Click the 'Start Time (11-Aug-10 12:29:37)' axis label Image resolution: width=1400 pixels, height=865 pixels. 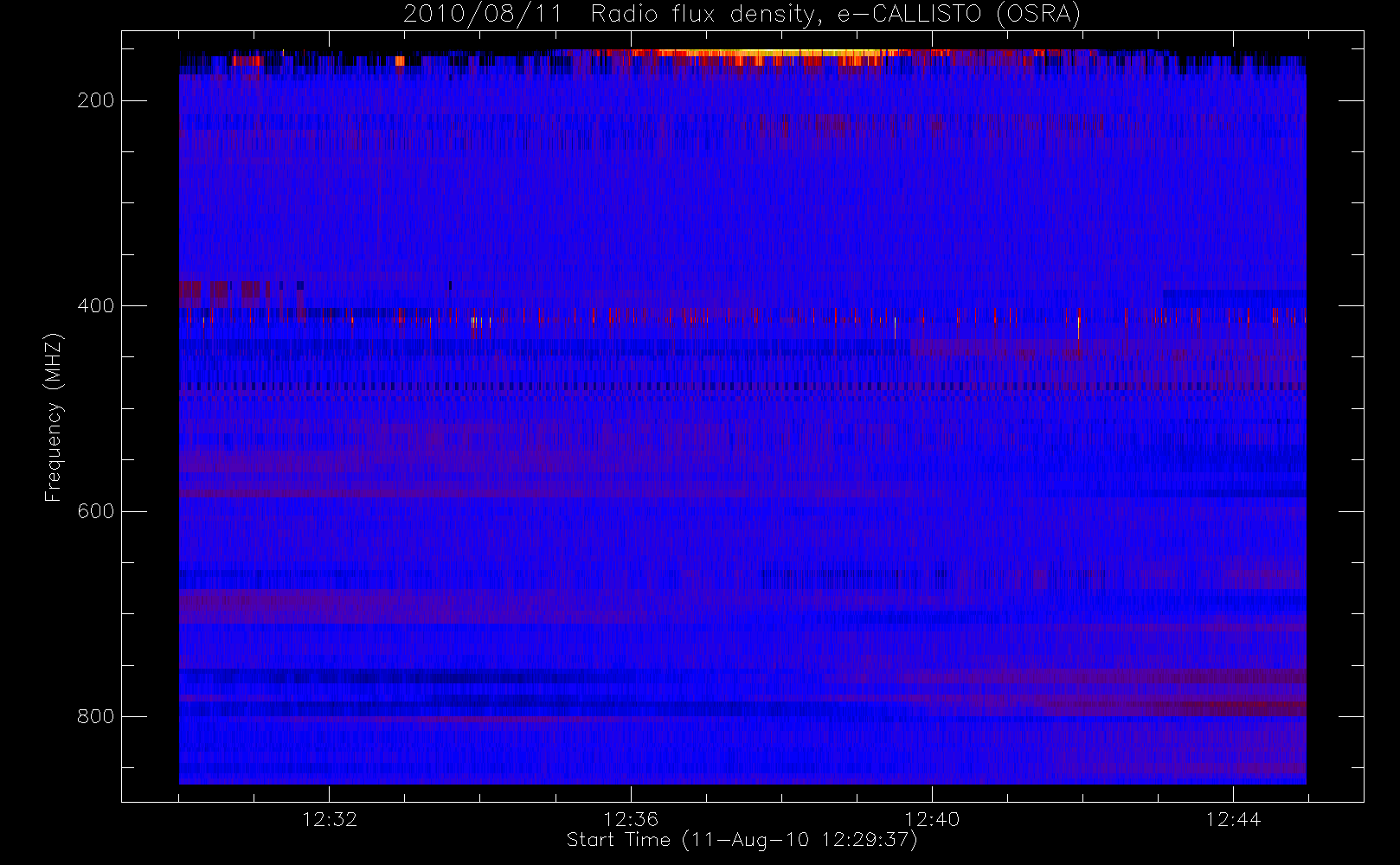click(x=742, y=840)
